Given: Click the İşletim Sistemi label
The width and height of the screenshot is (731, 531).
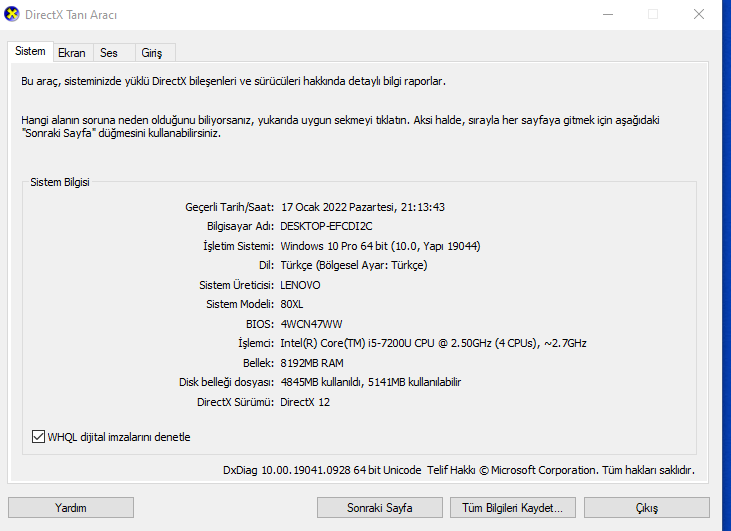Looking at the screenshot, I should click(238, 246).
